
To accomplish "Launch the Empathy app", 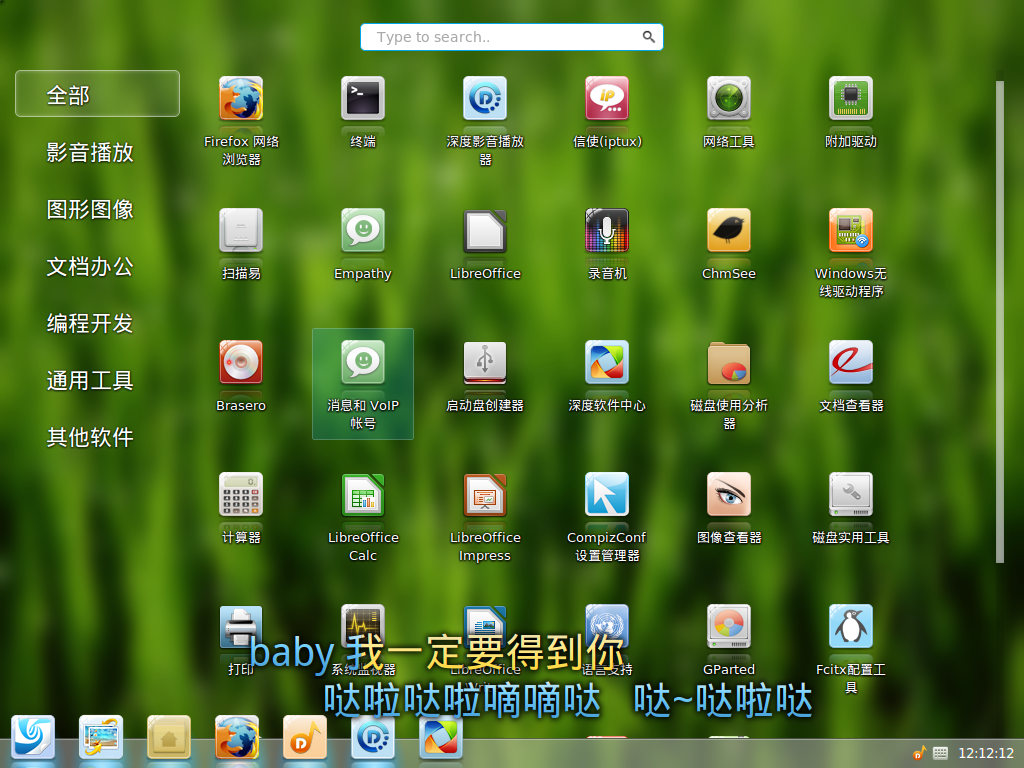I will coord(363,231).
